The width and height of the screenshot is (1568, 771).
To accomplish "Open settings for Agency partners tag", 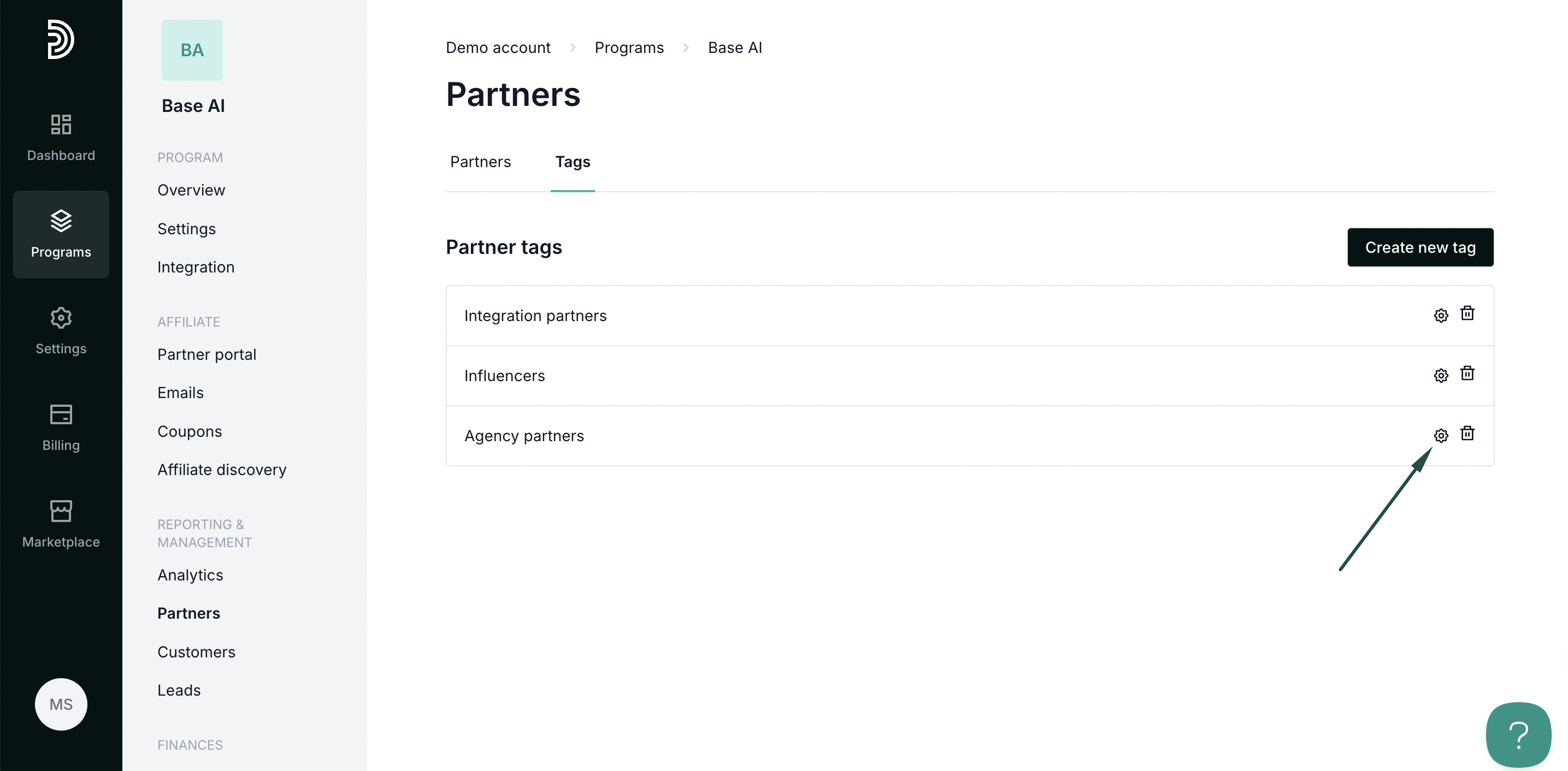I will (1441, 436).
